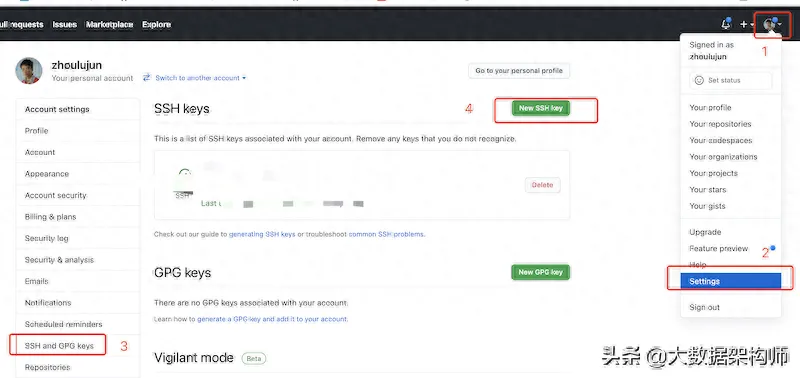Open Marketplace in top navigation
The width and height of the screenshot is (800, 378).
(109, 24)
